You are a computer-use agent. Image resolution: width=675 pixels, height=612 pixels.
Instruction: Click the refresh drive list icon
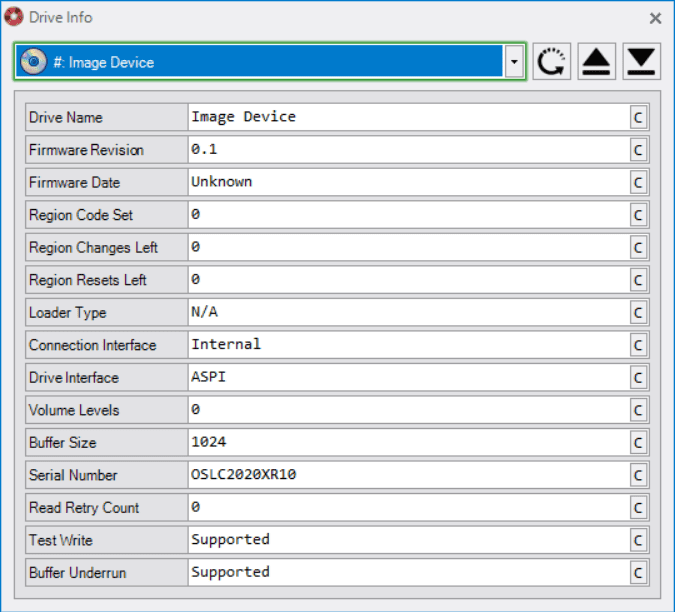point(551,62)
